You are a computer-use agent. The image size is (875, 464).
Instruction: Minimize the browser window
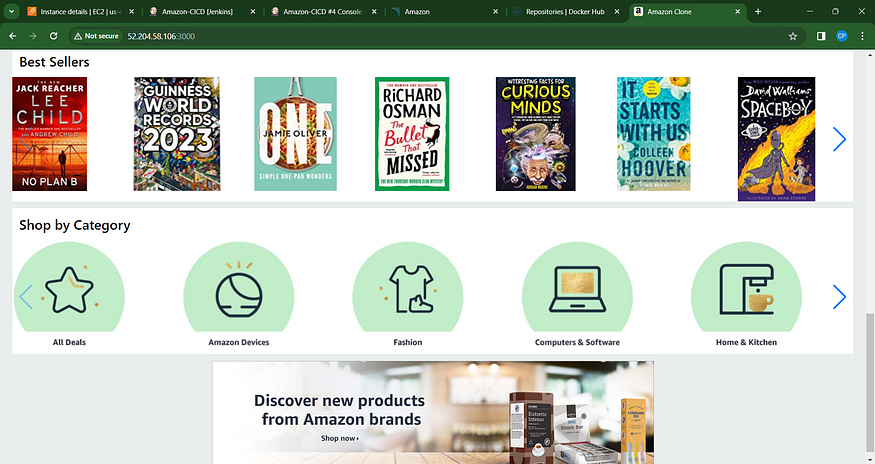point(810,11)
